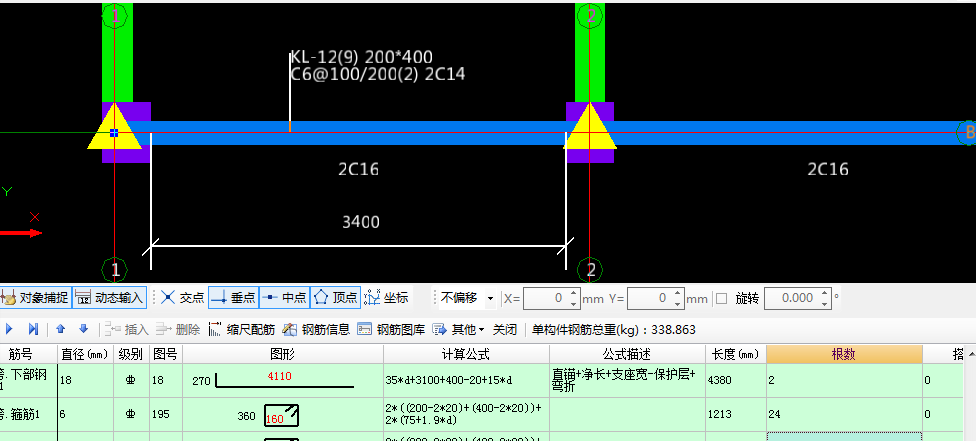Select the length cell 1213
This screenshot has height=441, width=976.
pos(736,414)
